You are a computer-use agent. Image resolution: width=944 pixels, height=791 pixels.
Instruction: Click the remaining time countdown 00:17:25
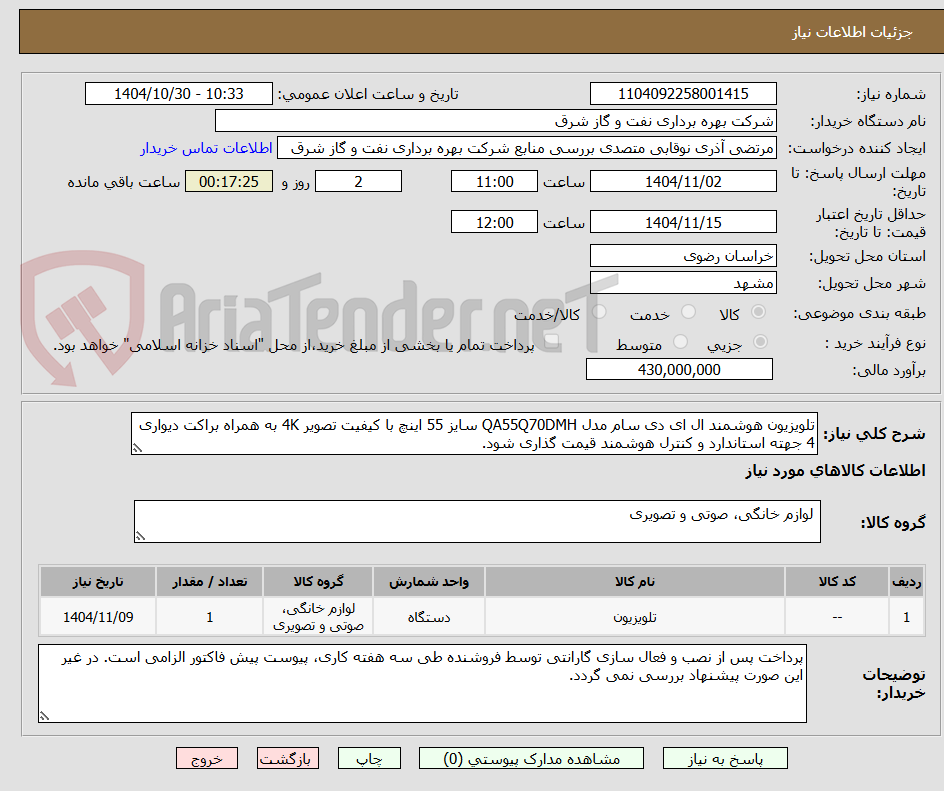[229, 181]
